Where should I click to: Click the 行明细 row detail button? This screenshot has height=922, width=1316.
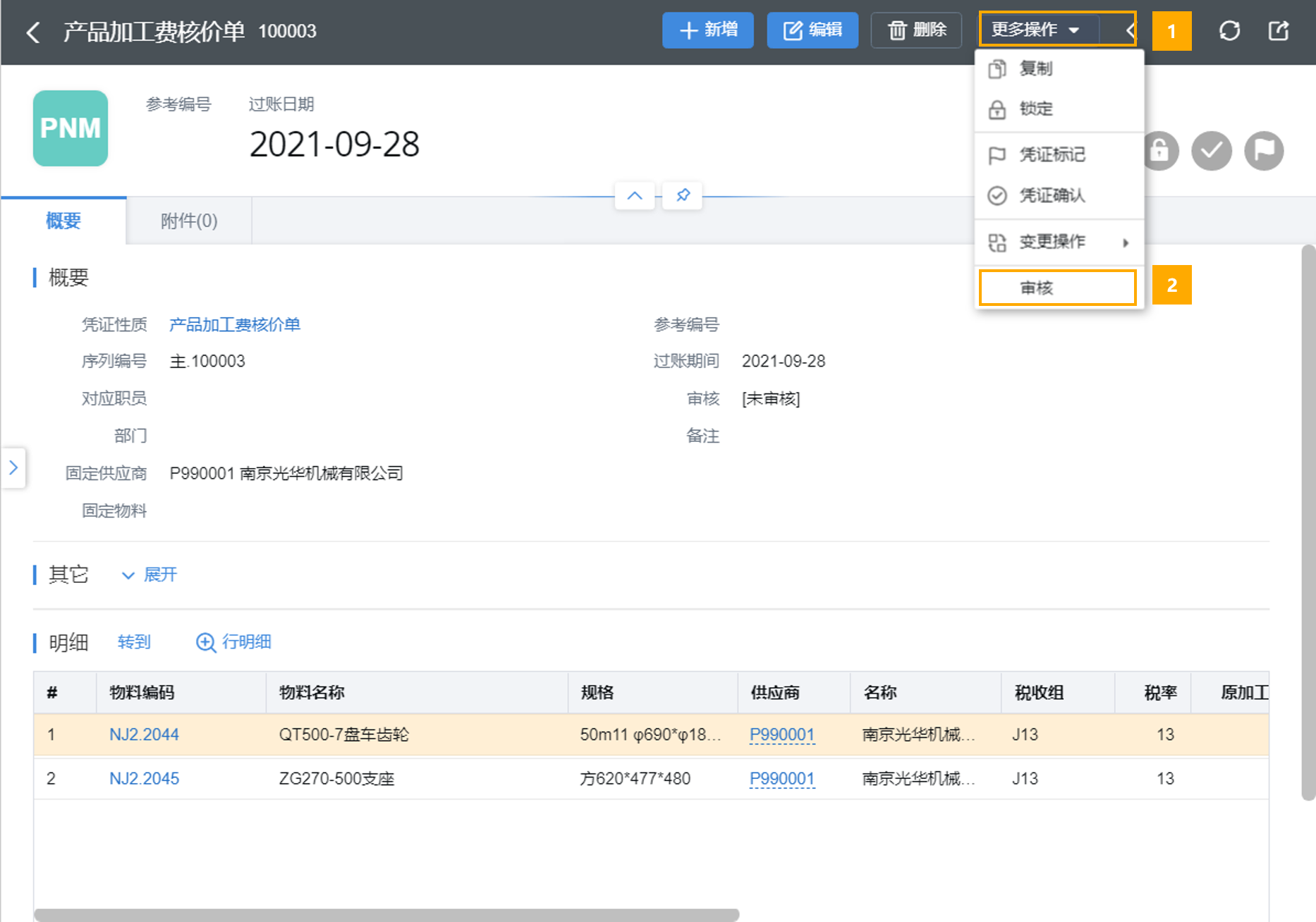coord(233,641)
